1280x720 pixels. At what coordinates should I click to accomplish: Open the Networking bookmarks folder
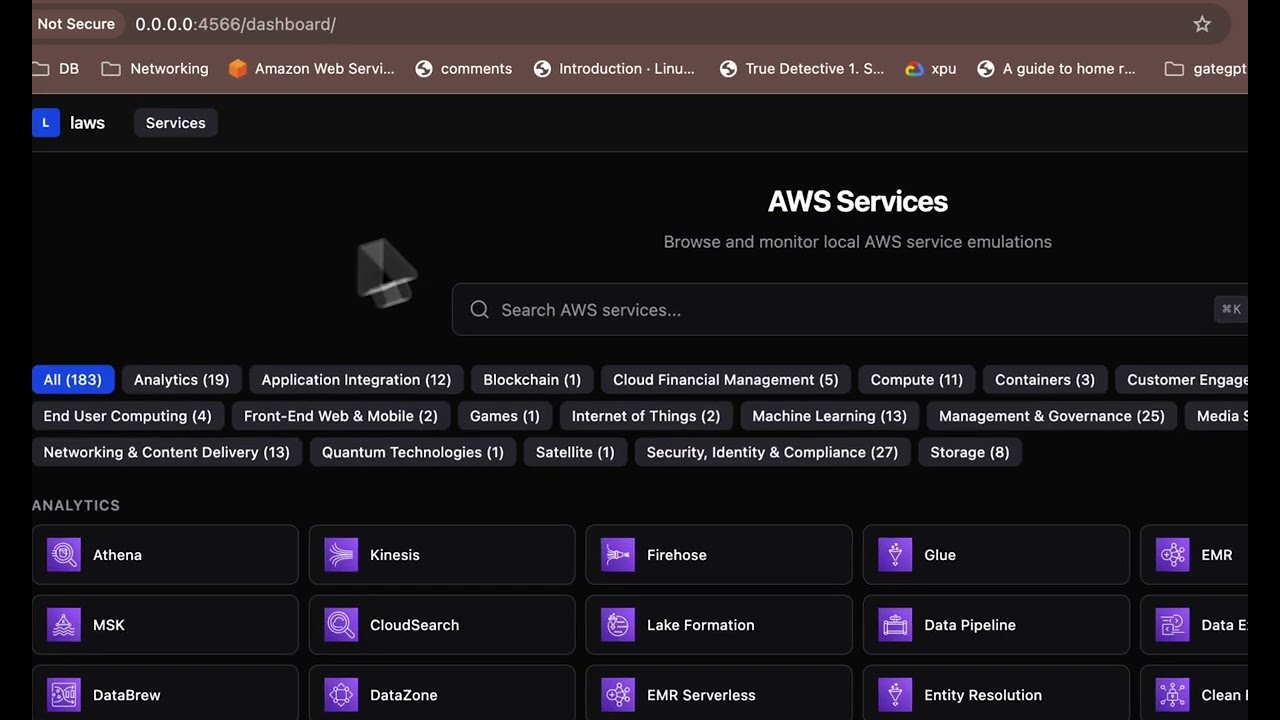click(x=155, y=69)
